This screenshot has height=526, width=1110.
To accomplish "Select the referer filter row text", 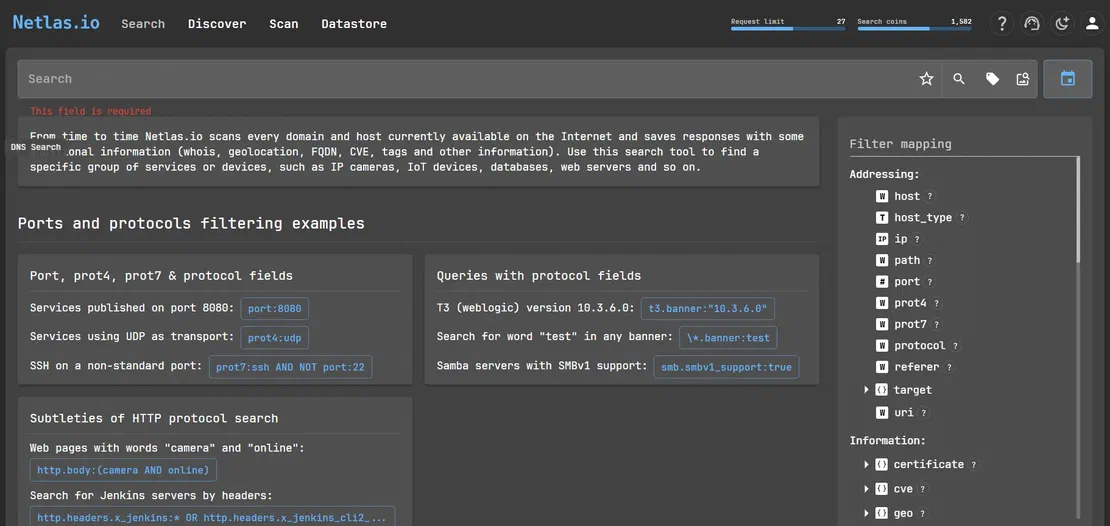I will [x=916, y=367].
